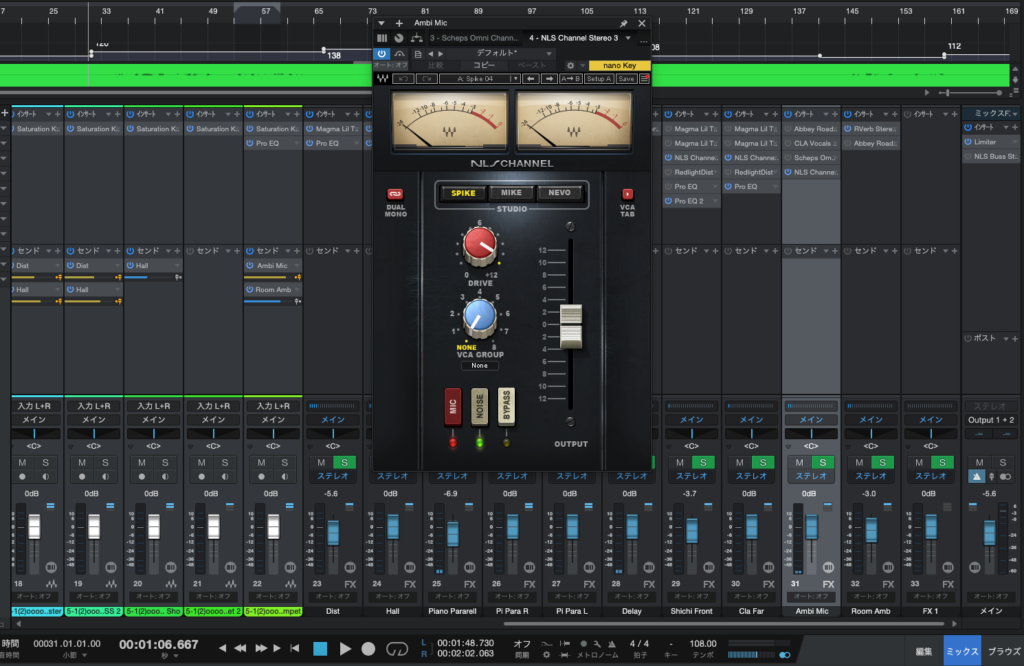Toggle the Loop transport button

pyautogui.click(x=396, y=648)
